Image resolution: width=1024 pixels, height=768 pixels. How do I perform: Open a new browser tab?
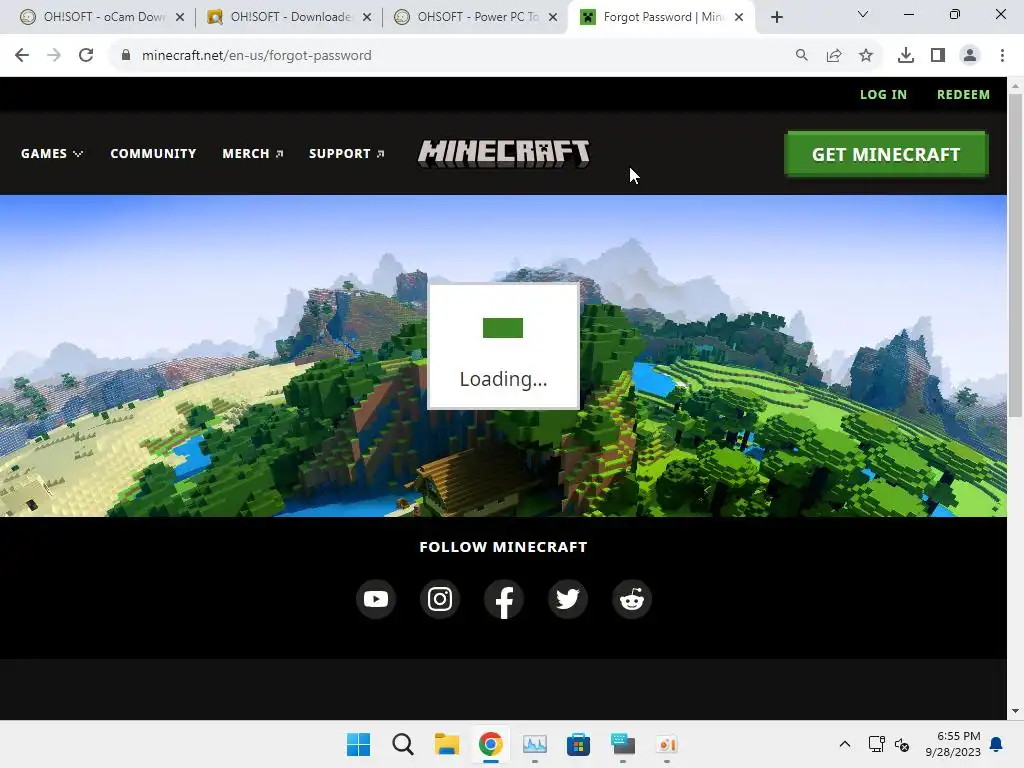coord(776,18)
